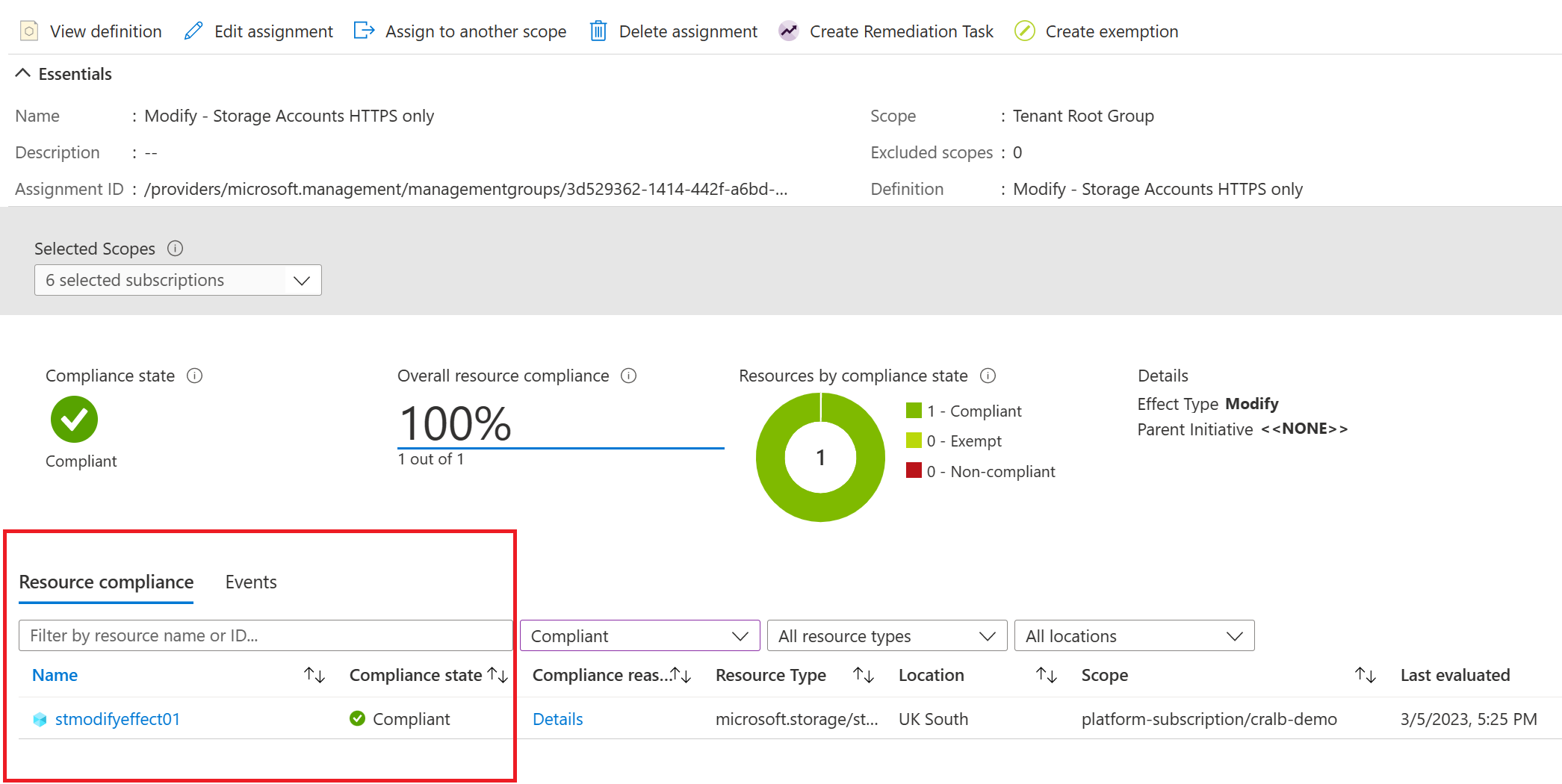Sort by Scope column arrows

(1366, 675)
